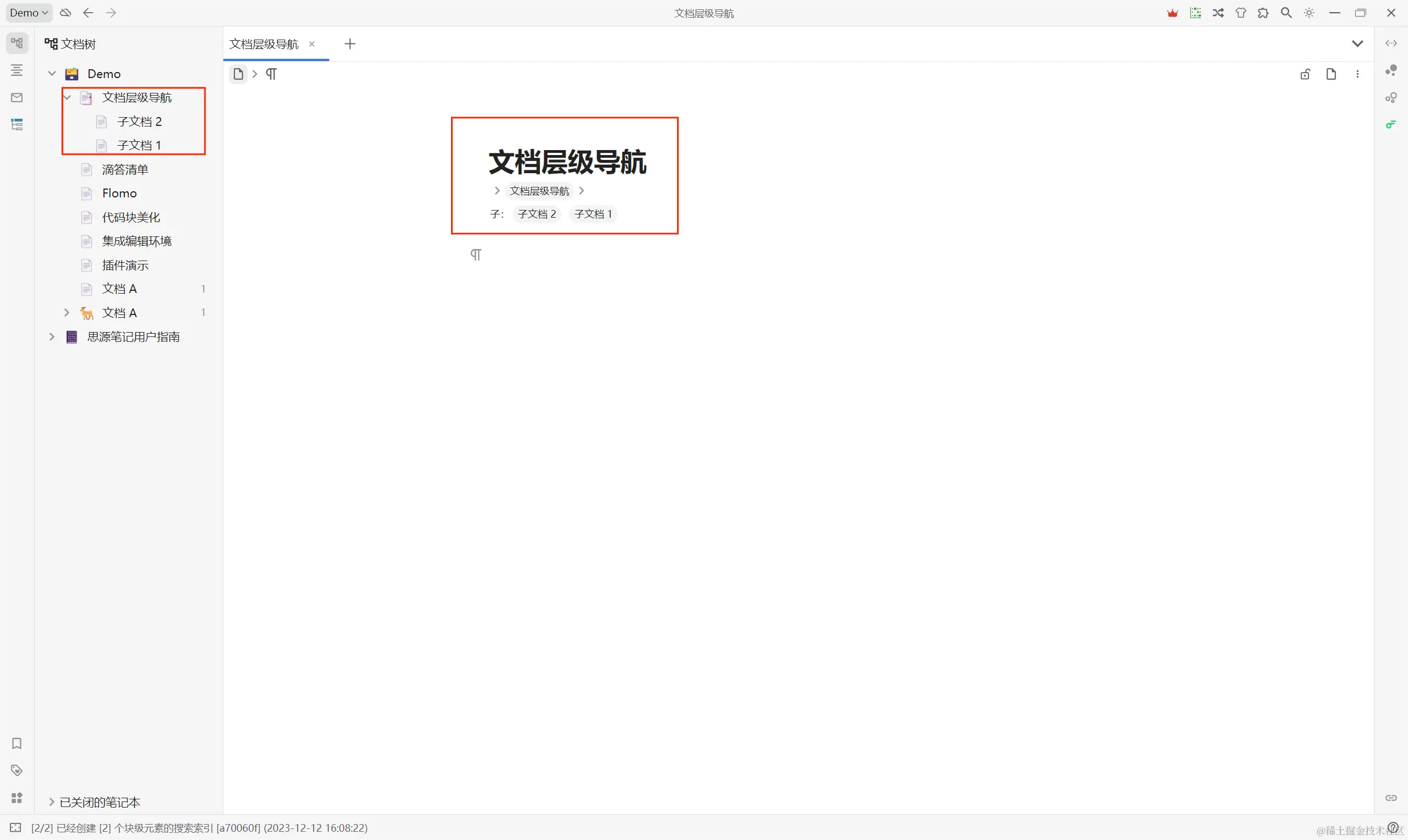Open the outline panel in left dock
The width and height of the screenshot is (1408, 840).
[17, 70]
